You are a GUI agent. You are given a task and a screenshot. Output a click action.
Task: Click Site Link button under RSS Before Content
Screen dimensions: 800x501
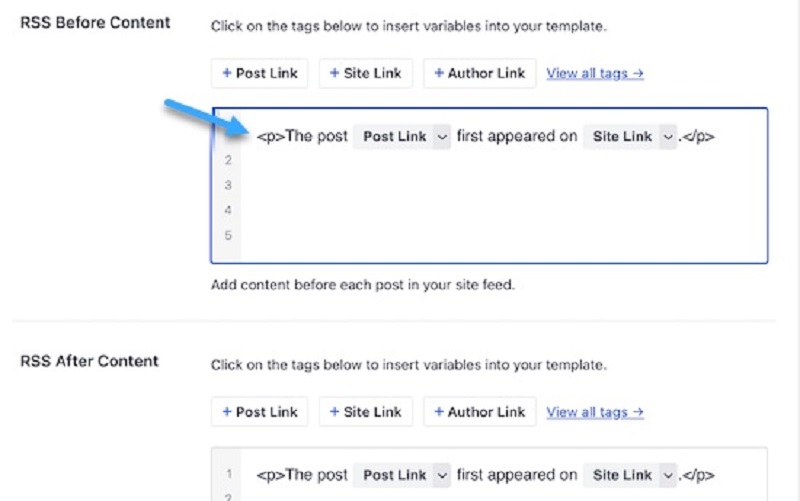365,73
